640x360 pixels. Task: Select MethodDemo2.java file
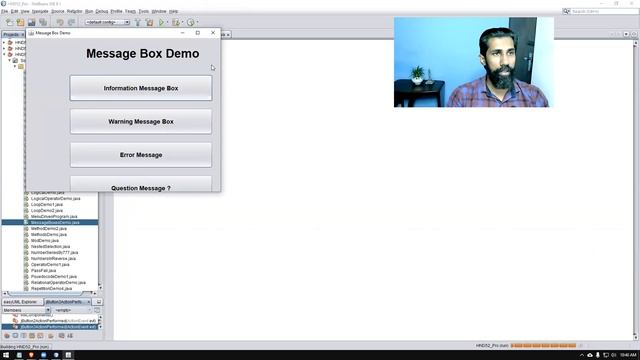[x=49, y=229]
